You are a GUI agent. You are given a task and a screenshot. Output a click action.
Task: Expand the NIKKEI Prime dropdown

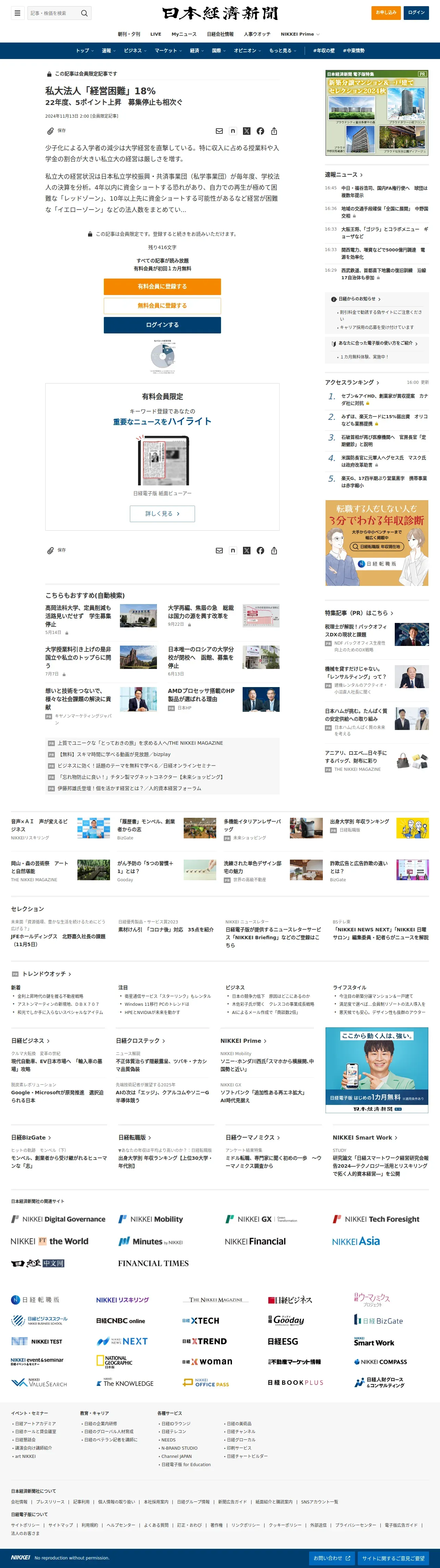300,34
